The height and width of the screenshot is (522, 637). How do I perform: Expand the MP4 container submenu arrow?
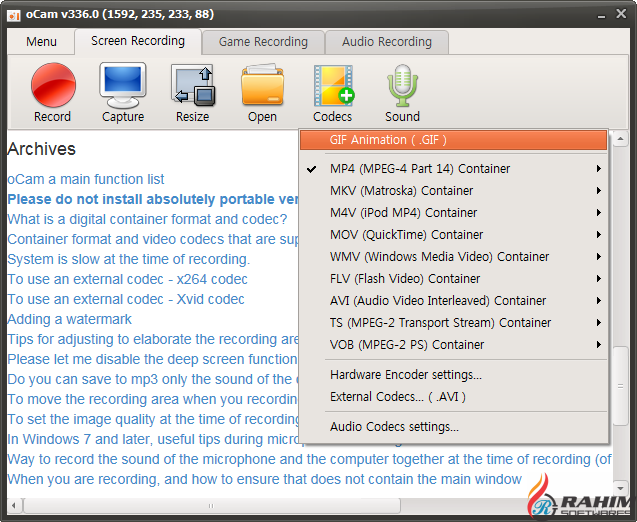pyautogui.click(x=599, y=169)
